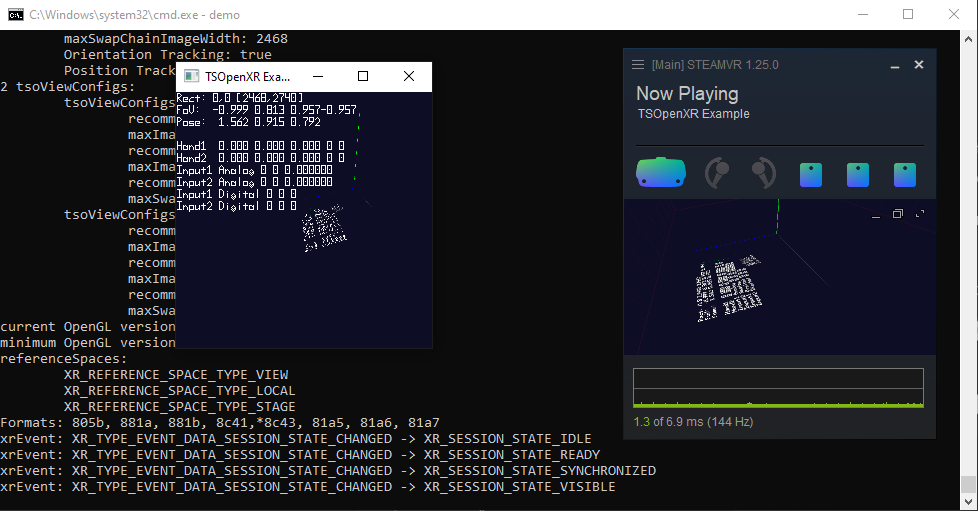Click the '[Main] STEAMVR 1.25.0' title text
Image resolution: width=978 pixels, height=511 pixels.
[715, 65]
